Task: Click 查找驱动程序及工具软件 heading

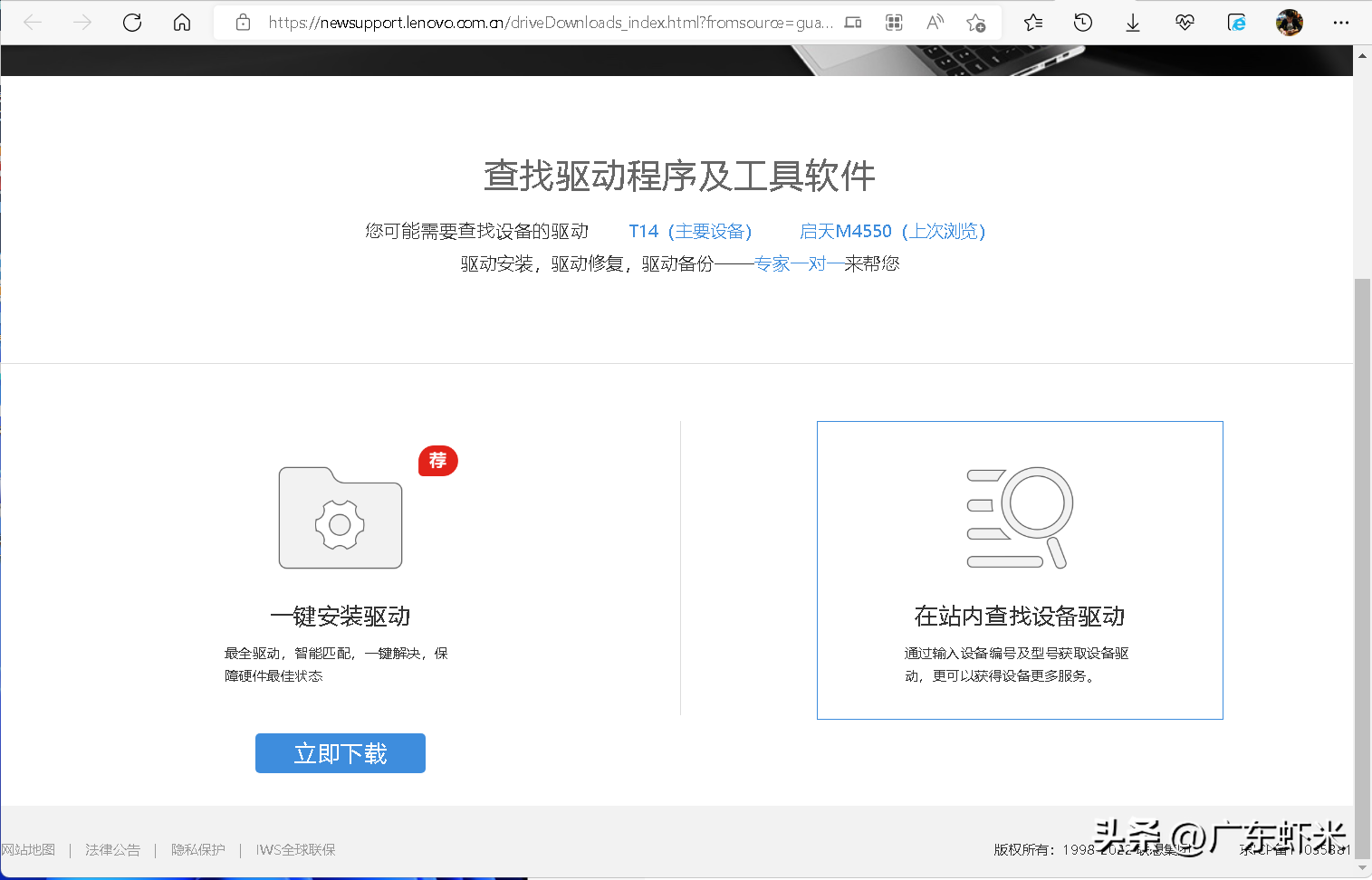Action: [679, 176]
